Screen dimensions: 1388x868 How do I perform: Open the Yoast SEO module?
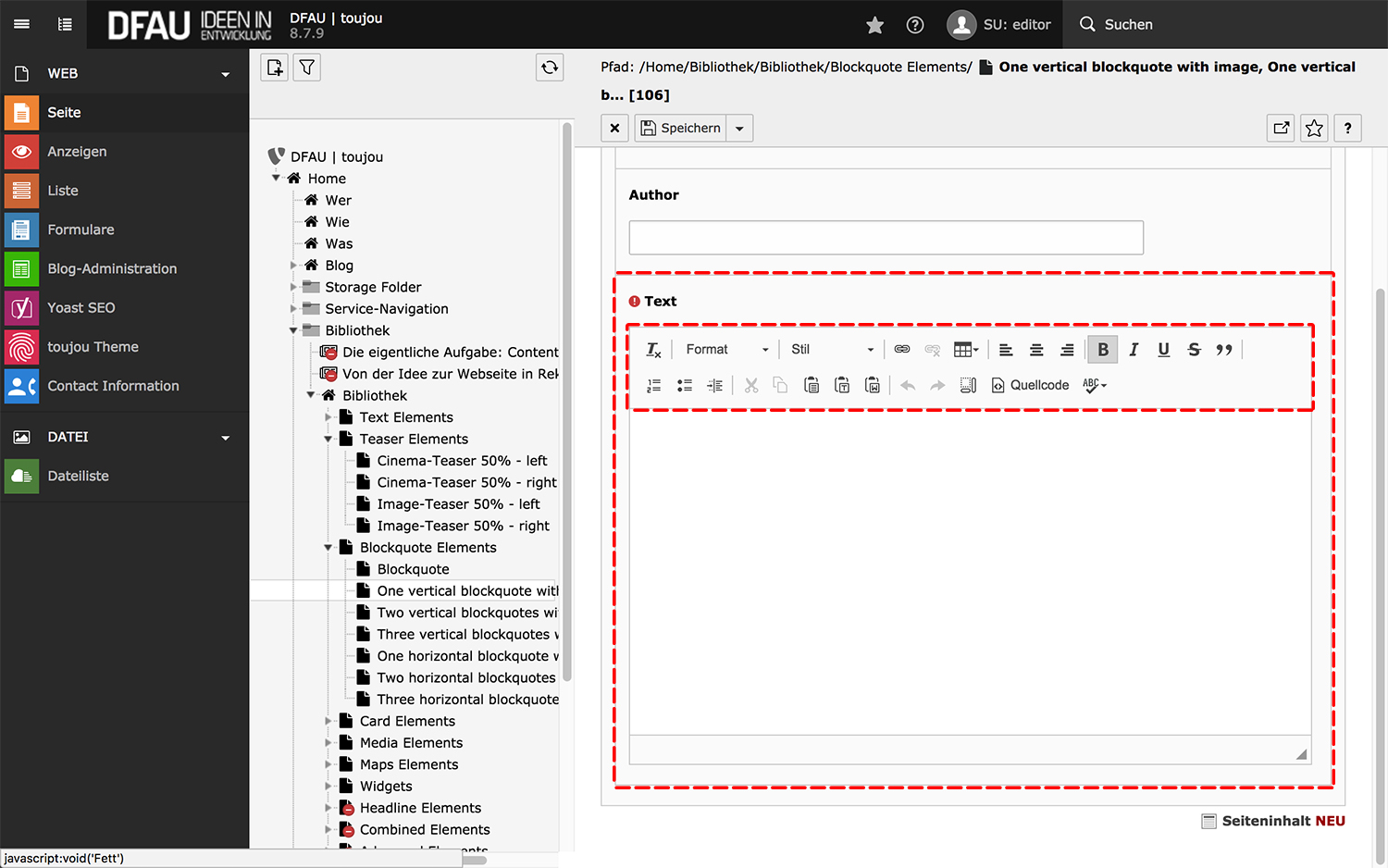[x=124, y=307]
